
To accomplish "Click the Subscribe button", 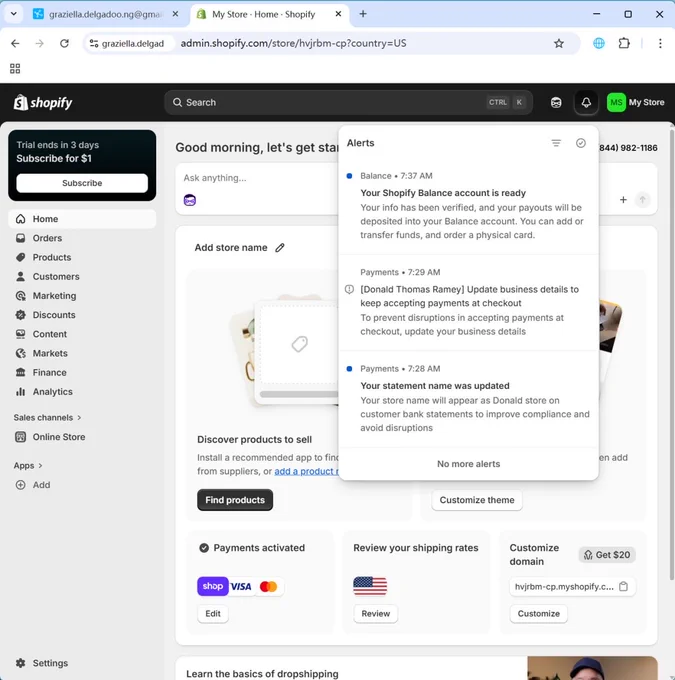I will pos(82,183).
